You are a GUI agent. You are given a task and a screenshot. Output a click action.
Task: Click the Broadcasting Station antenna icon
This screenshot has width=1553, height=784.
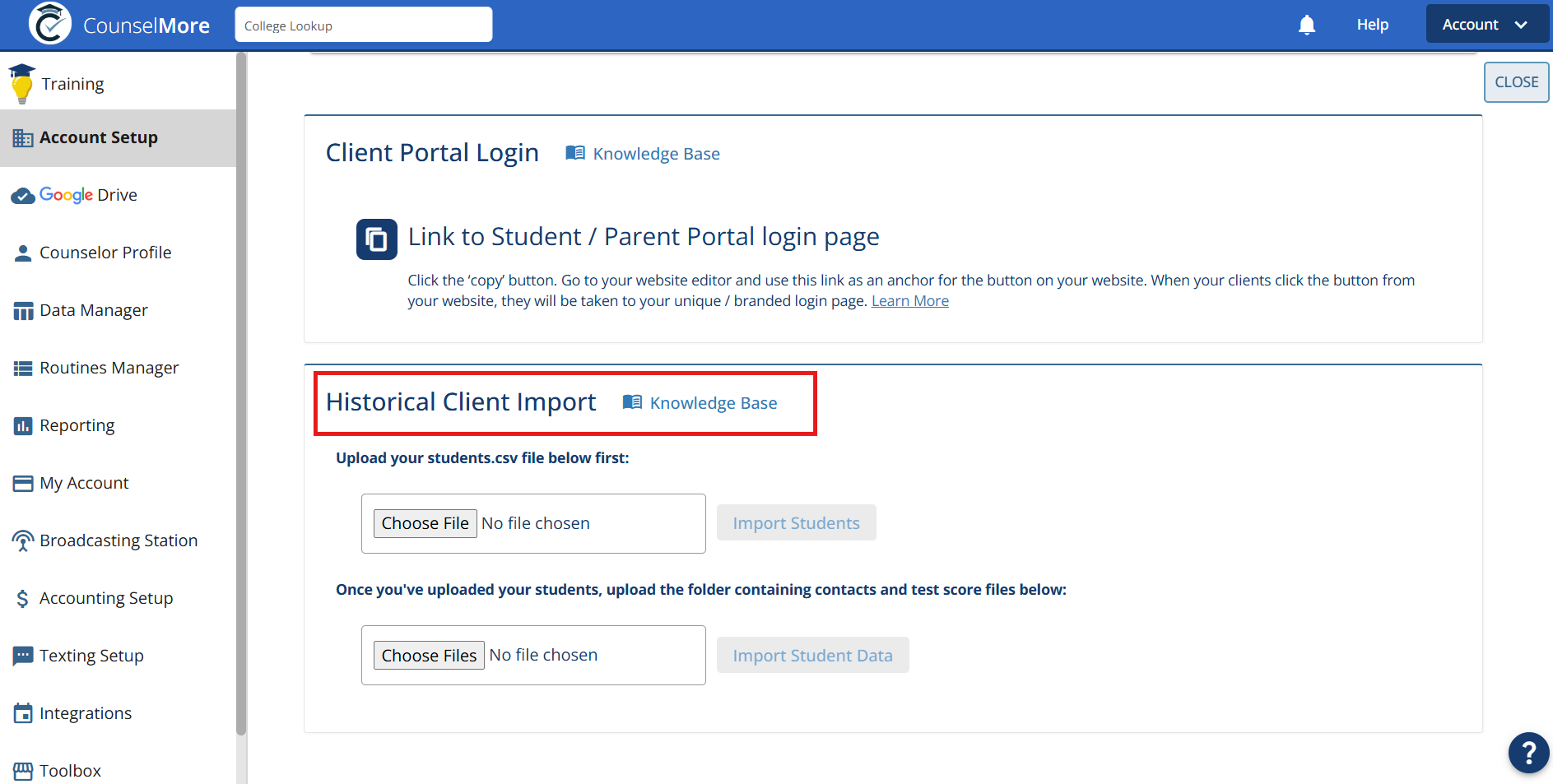point(23,540)
